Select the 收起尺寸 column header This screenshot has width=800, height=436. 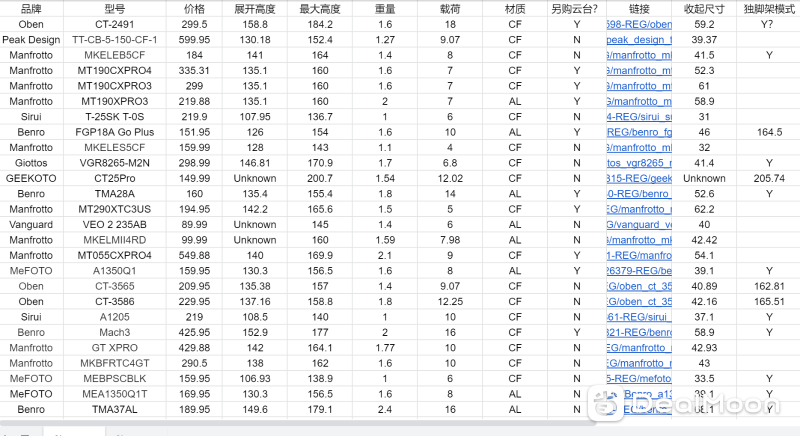click(704, 9)
